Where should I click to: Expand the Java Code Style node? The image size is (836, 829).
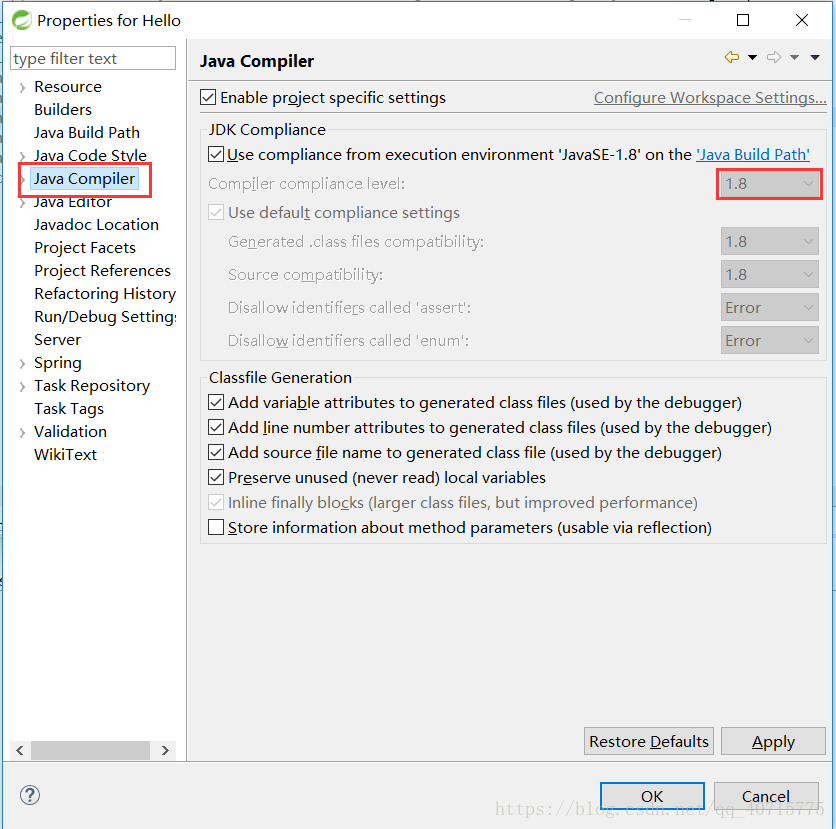[x=22, y=156]
